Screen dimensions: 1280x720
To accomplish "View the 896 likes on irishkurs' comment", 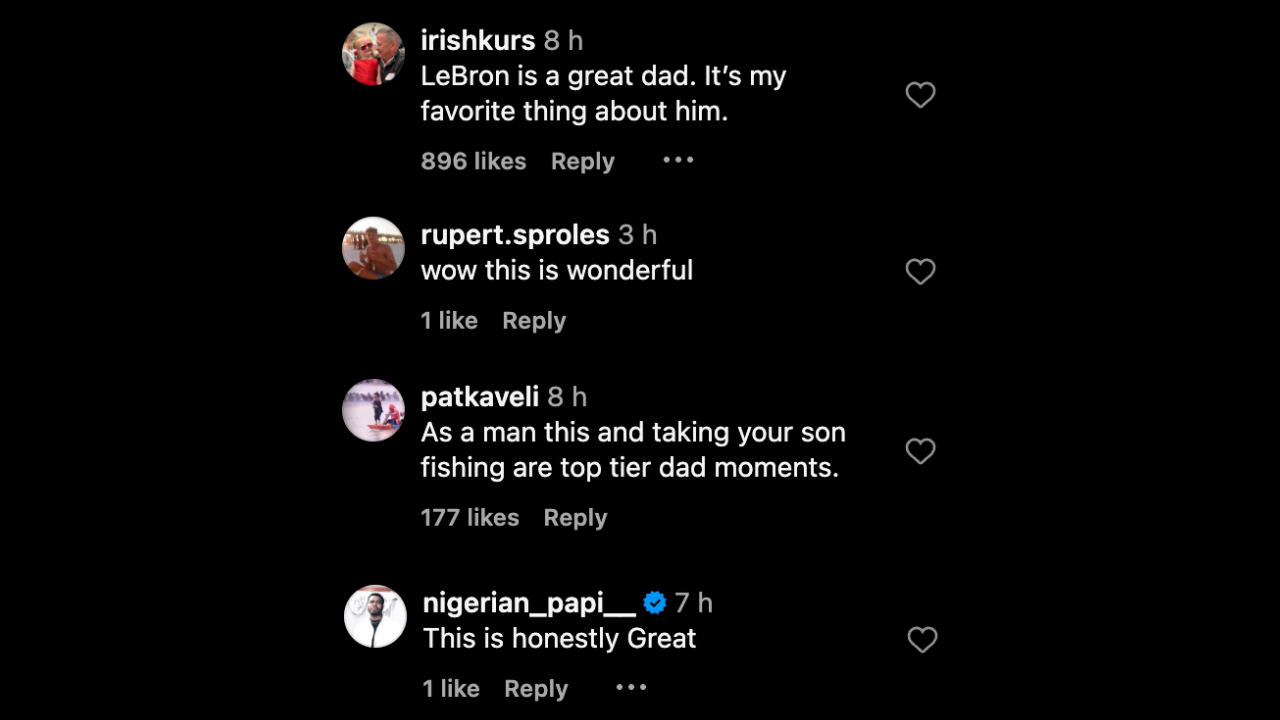I will [473, 161].
